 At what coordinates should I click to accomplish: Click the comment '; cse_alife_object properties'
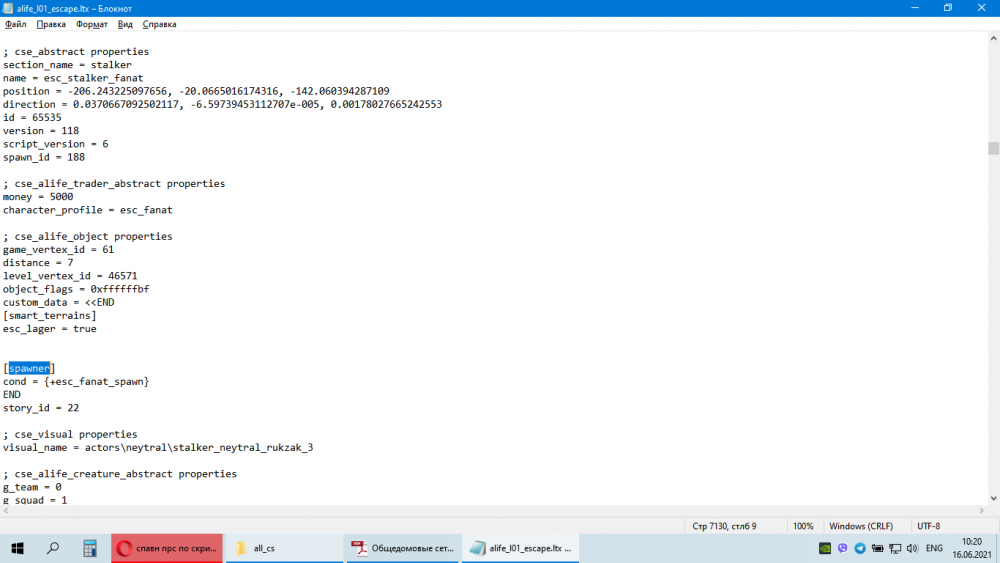tap(87, 237)
